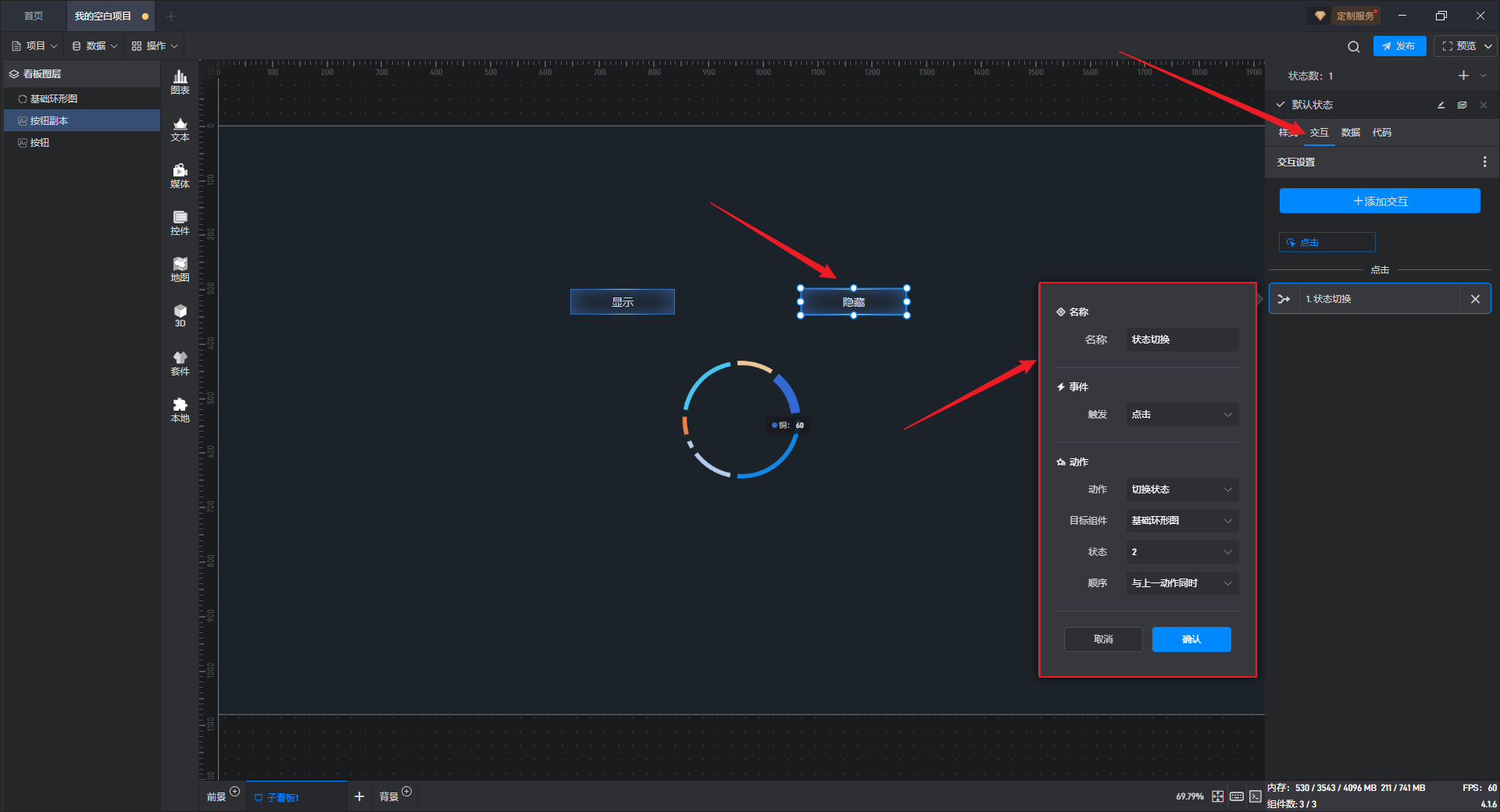Click the 添加交互 add interaction button
Screen dimensions: 1500x812
[1379, 201]
